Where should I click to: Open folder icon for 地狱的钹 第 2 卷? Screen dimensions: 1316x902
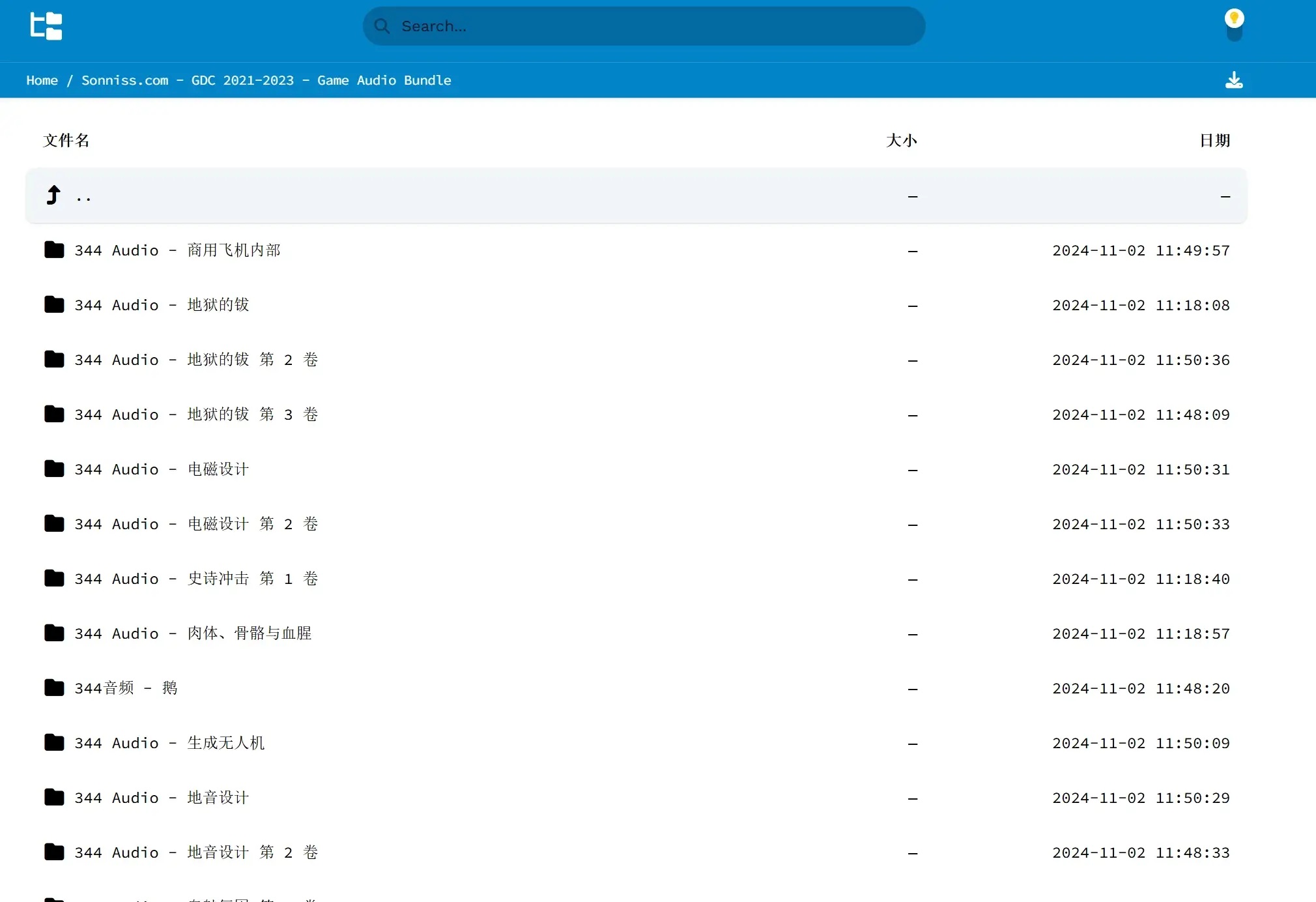[x=54, y=360]
